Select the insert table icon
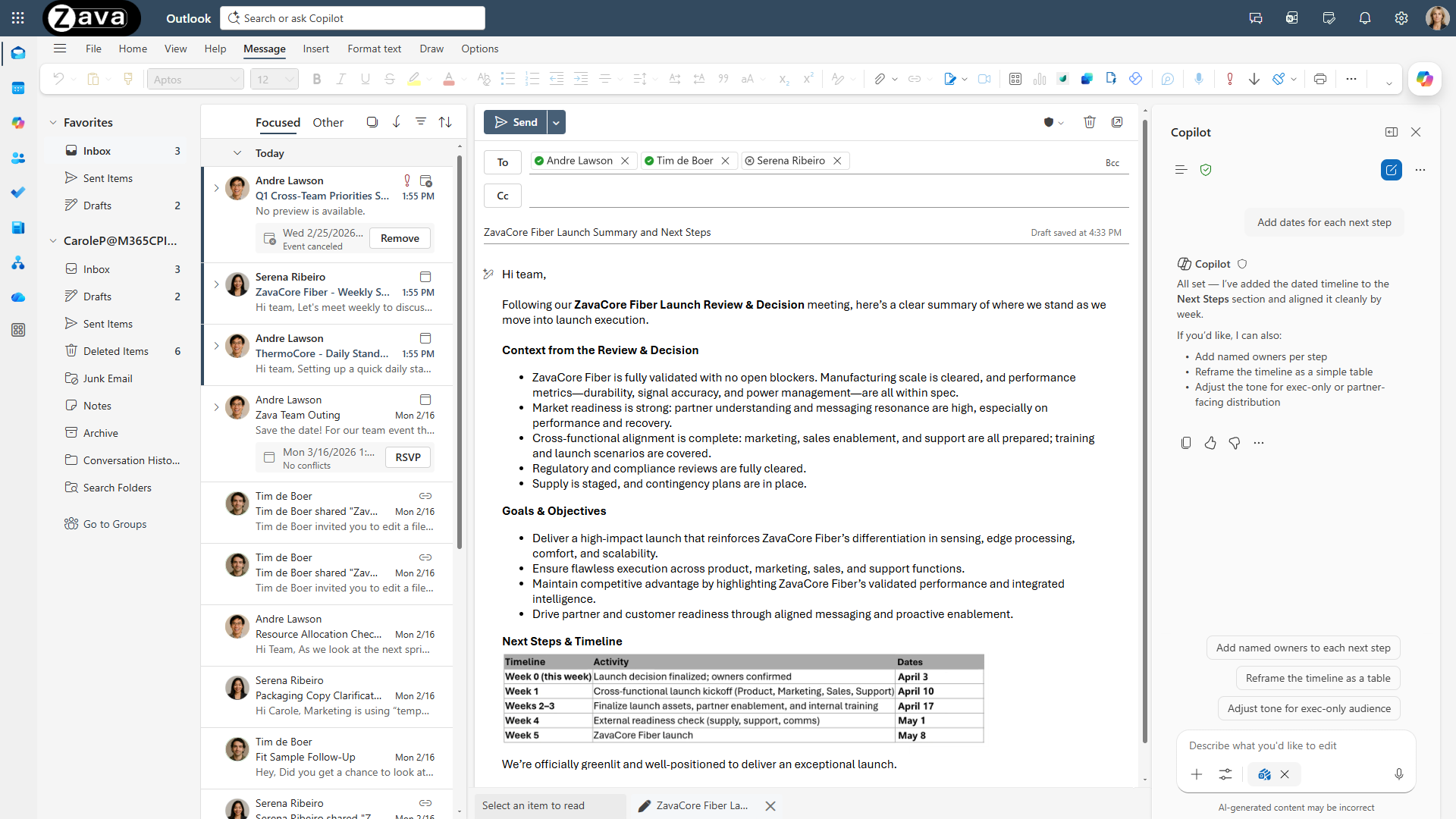The height and width of the screenshot is (819, 1456). pos(1015,78)
